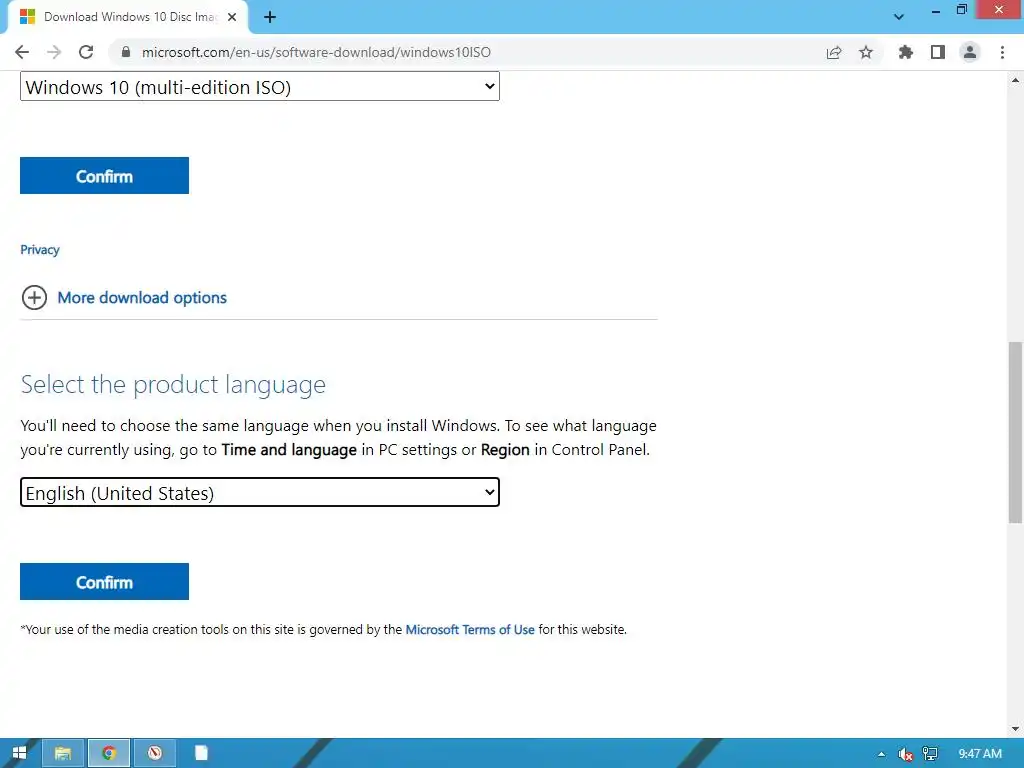The image size is (1024, 768).
Task: Open the English (United States) language dropdown
Action: [260, 492]
